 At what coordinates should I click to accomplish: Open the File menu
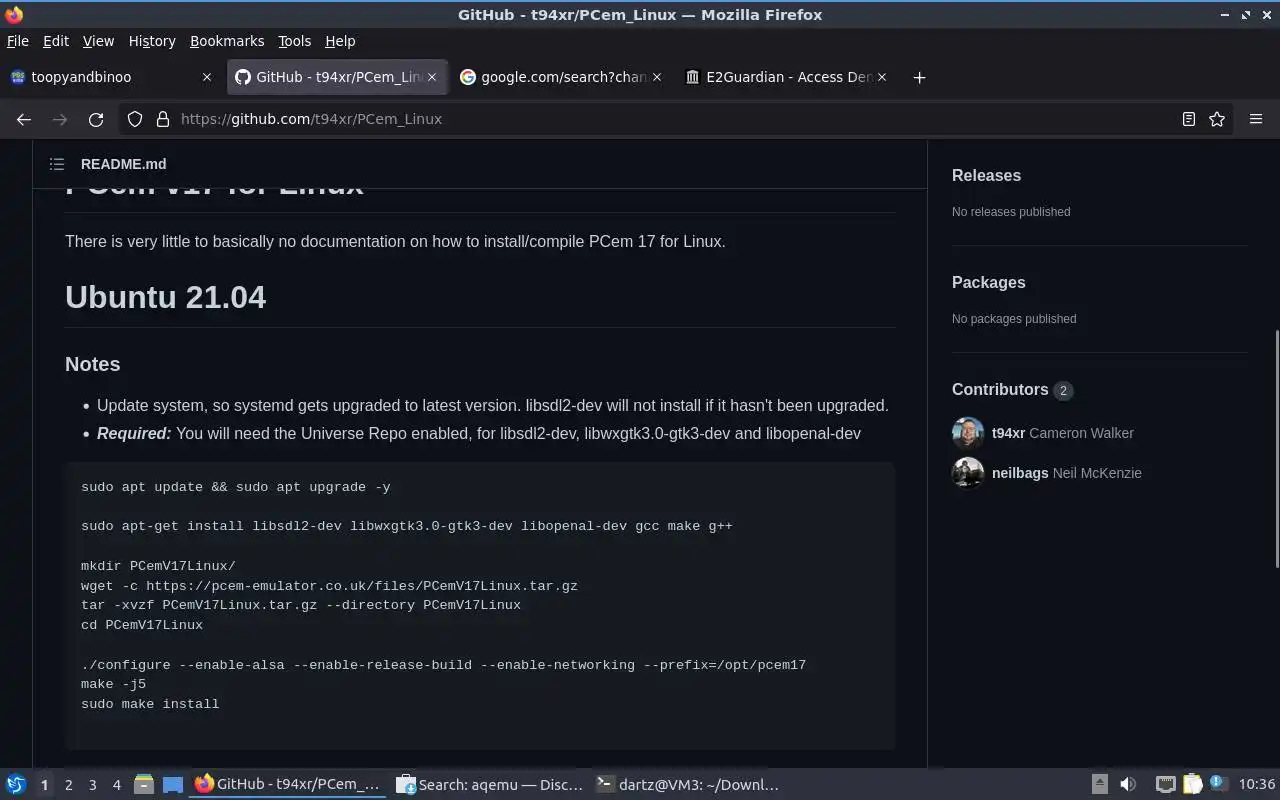pyautogui.click(x=17, y=41)
